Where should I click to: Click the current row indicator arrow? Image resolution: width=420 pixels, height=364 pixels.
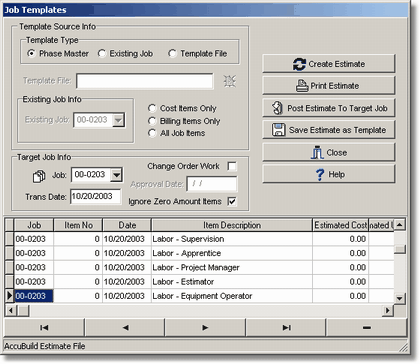point(9,296)
